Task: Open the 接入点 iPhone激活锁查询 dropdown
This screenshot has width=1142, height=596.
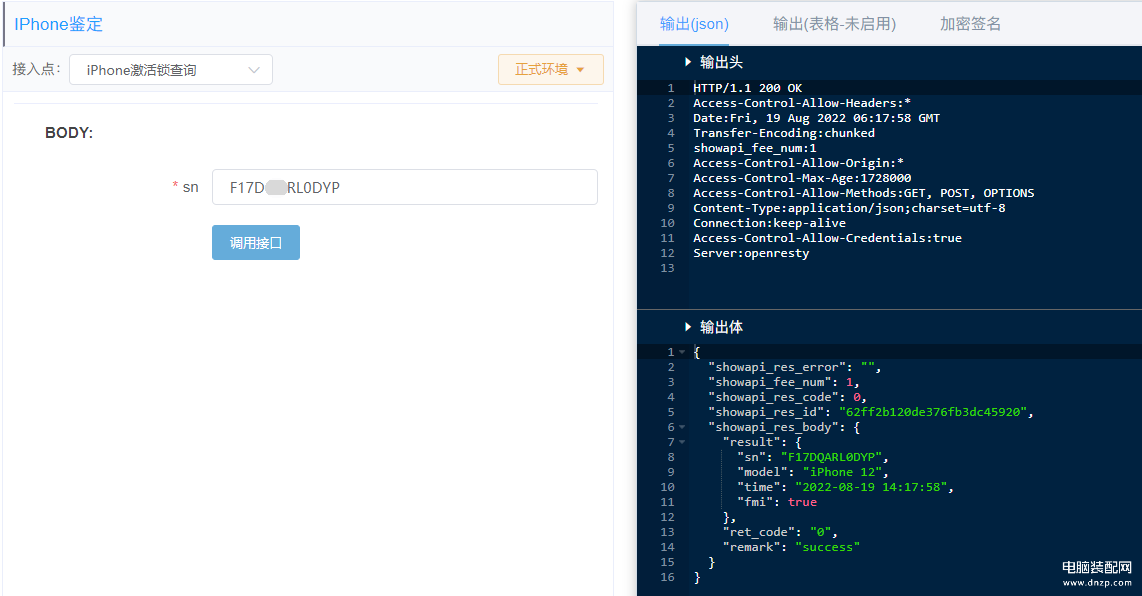Action: pyautogui.click(x=170, y=70)
